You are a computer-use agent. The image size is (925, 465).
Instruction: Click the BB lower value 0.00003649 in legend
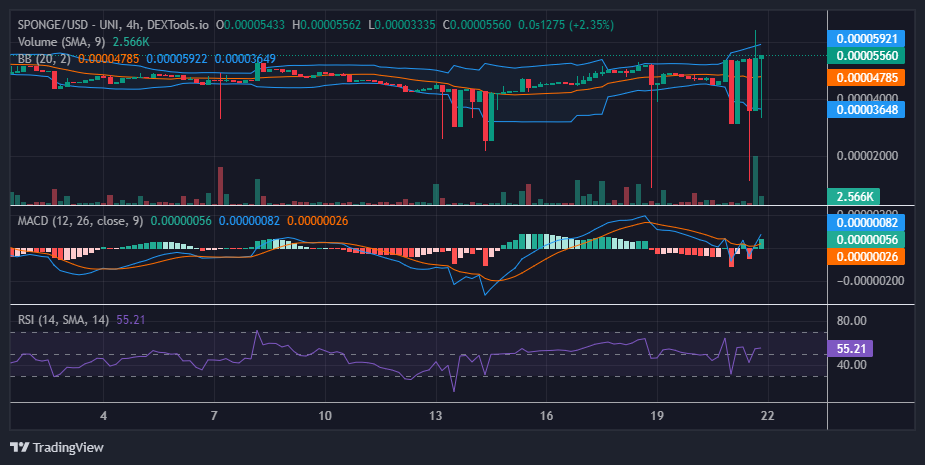click(x=245, y=59)
